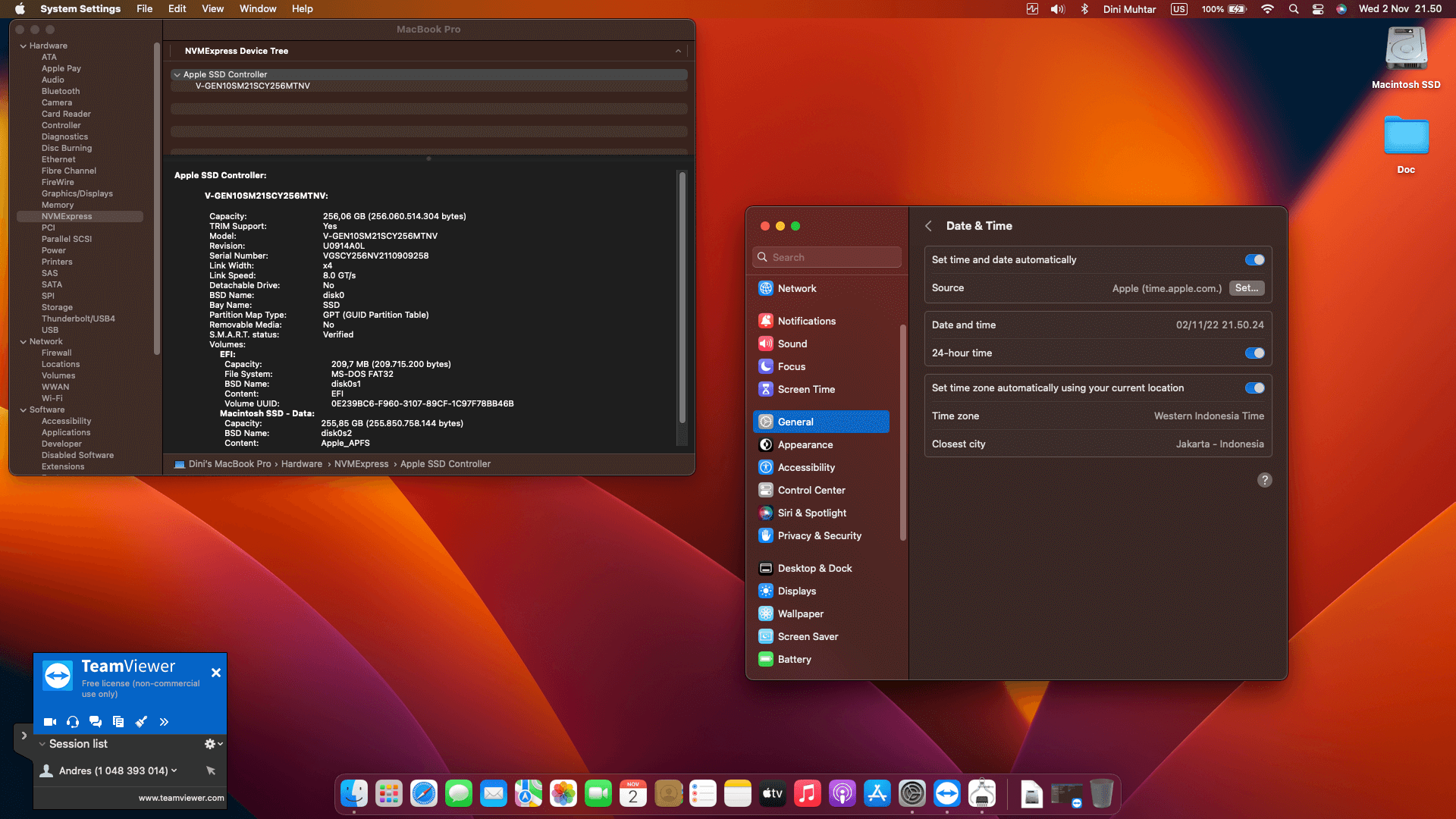Disable automatic time zone by location
The width and height of the screenshot is (1456, 819).
pos(1255,388)
